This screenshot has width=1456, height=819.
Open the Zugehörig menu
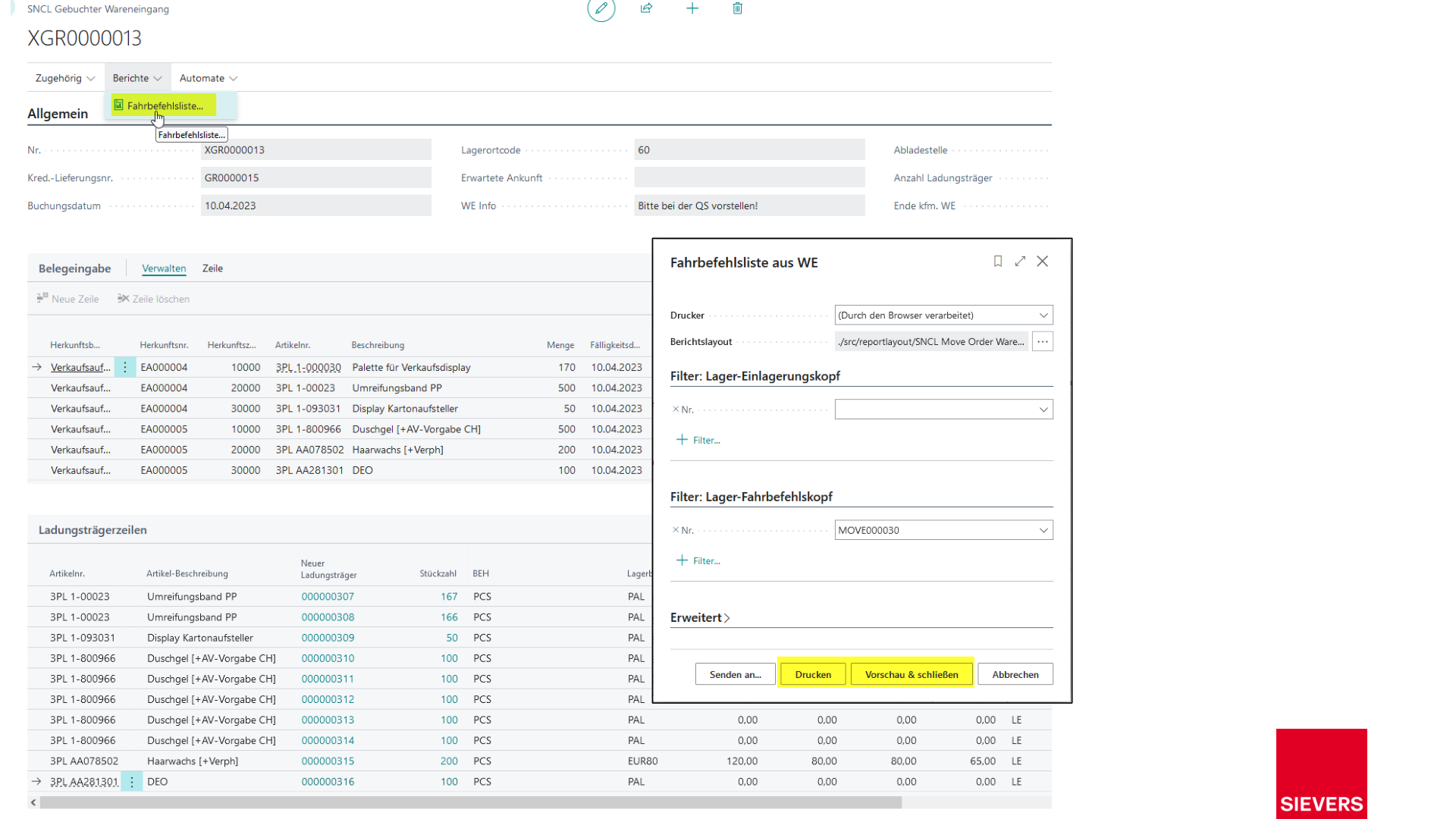[64, 78]
